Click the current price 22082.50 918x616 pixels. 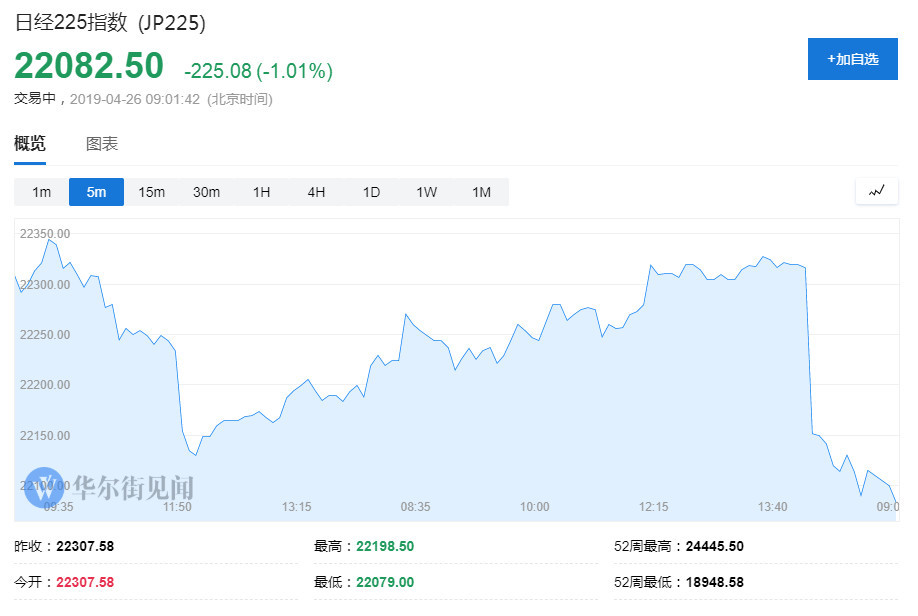89,65
